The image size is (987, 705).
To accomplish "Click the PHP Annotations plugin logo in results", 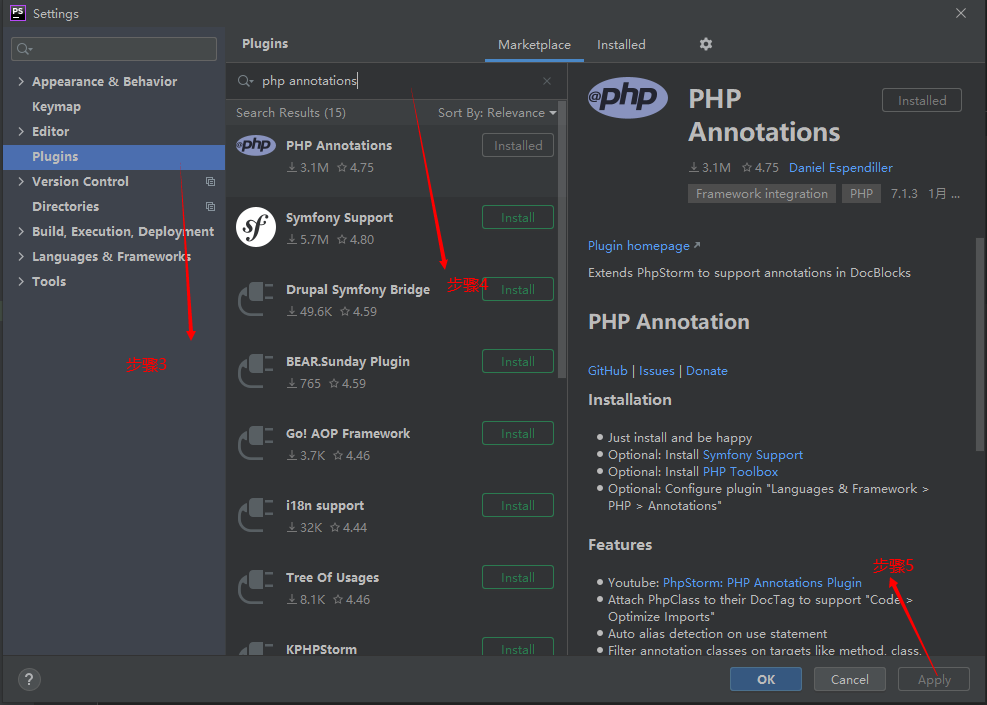I will [256, 145].
